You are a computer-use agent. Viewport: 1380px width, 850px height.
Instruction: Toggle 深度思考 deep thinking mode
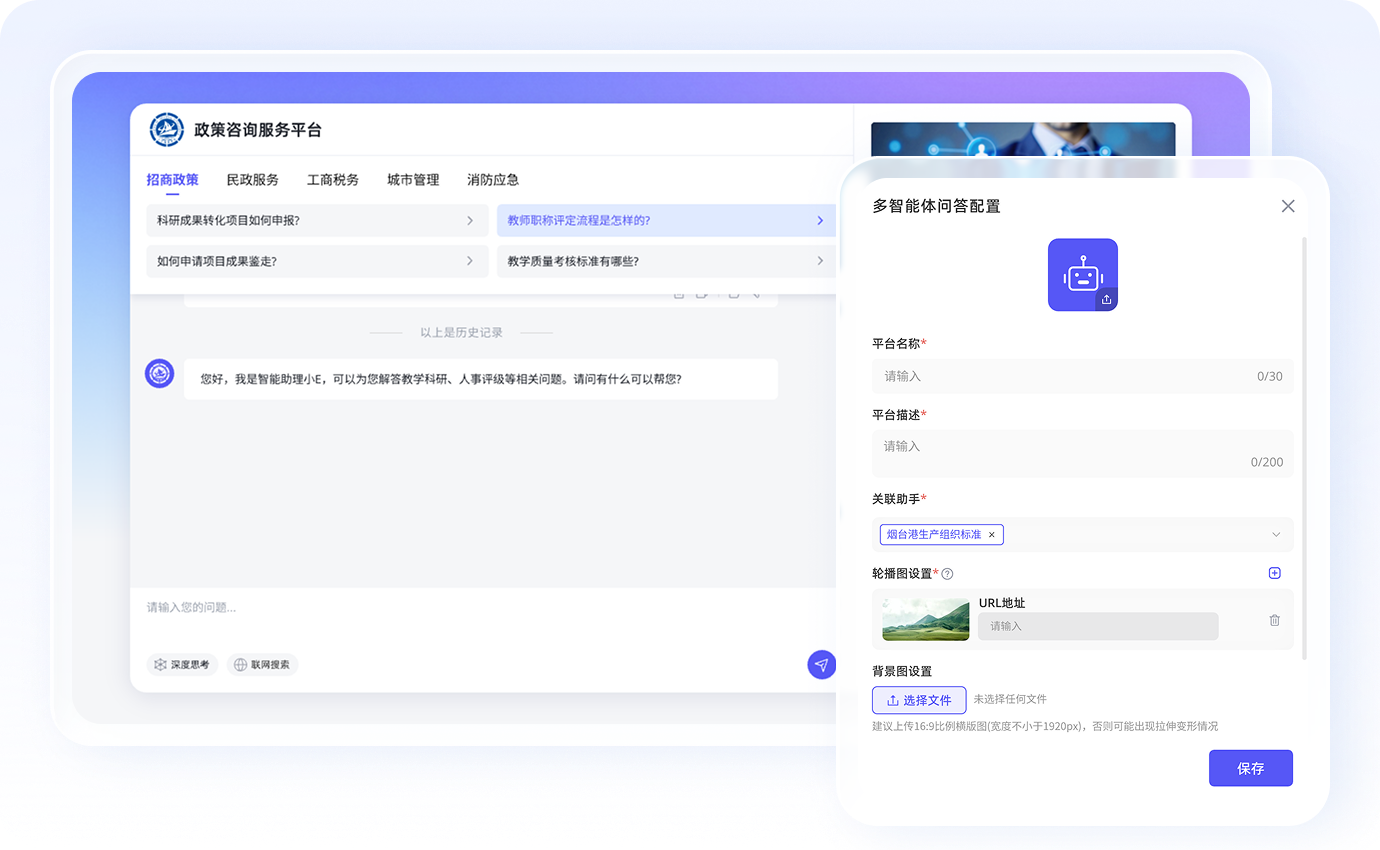coord(182,664)
